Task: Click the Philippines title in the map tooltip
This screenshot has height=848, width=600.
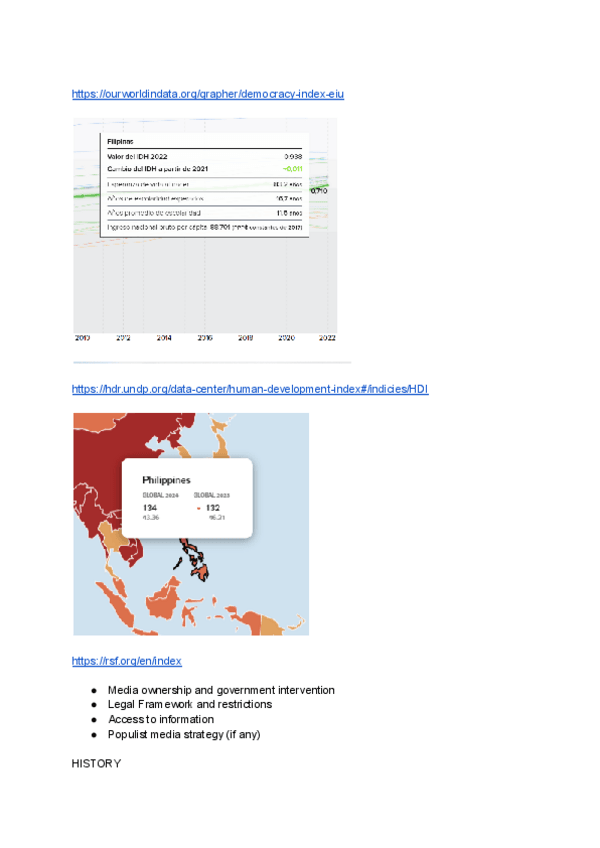Action: (x=167, y=480)
